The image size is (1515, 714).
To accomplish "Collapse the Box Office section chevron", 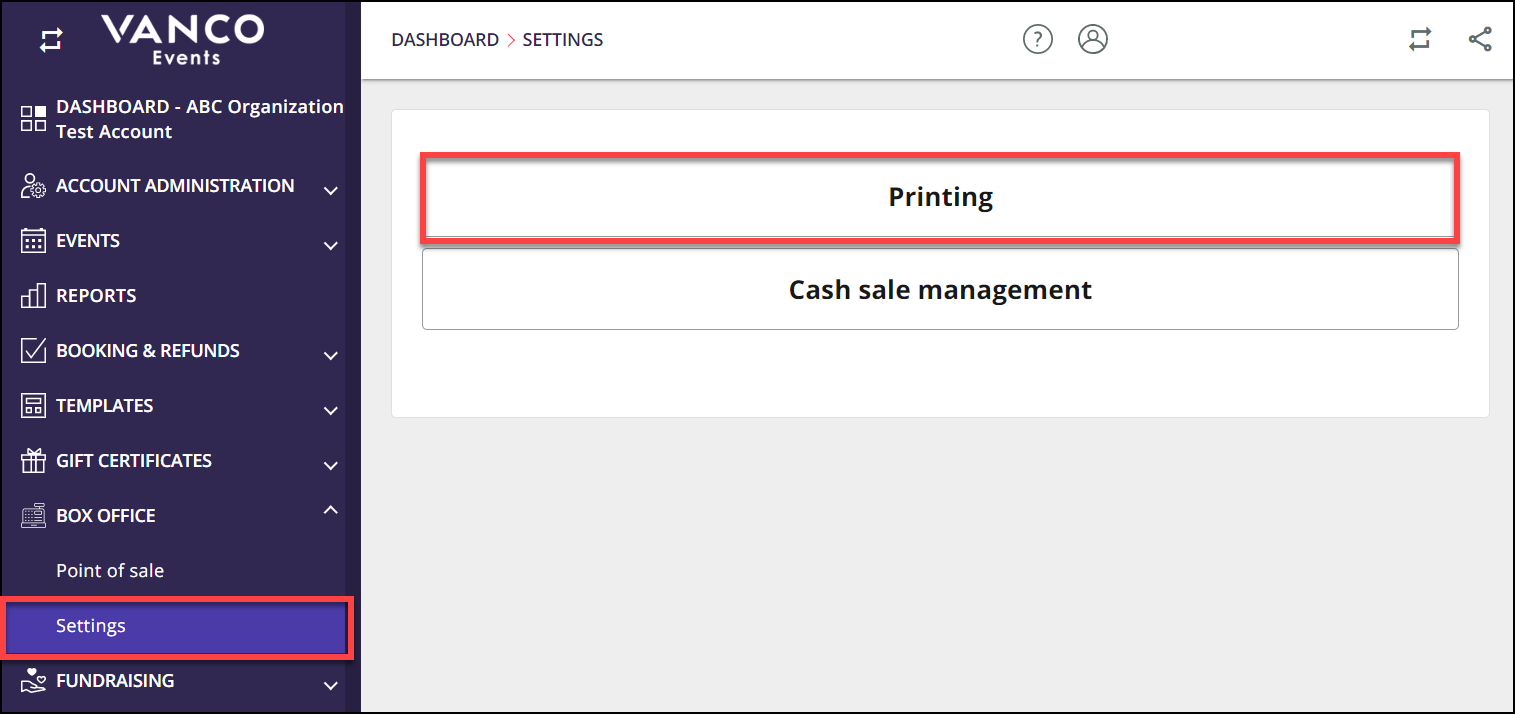I will (x=331, y=511).
